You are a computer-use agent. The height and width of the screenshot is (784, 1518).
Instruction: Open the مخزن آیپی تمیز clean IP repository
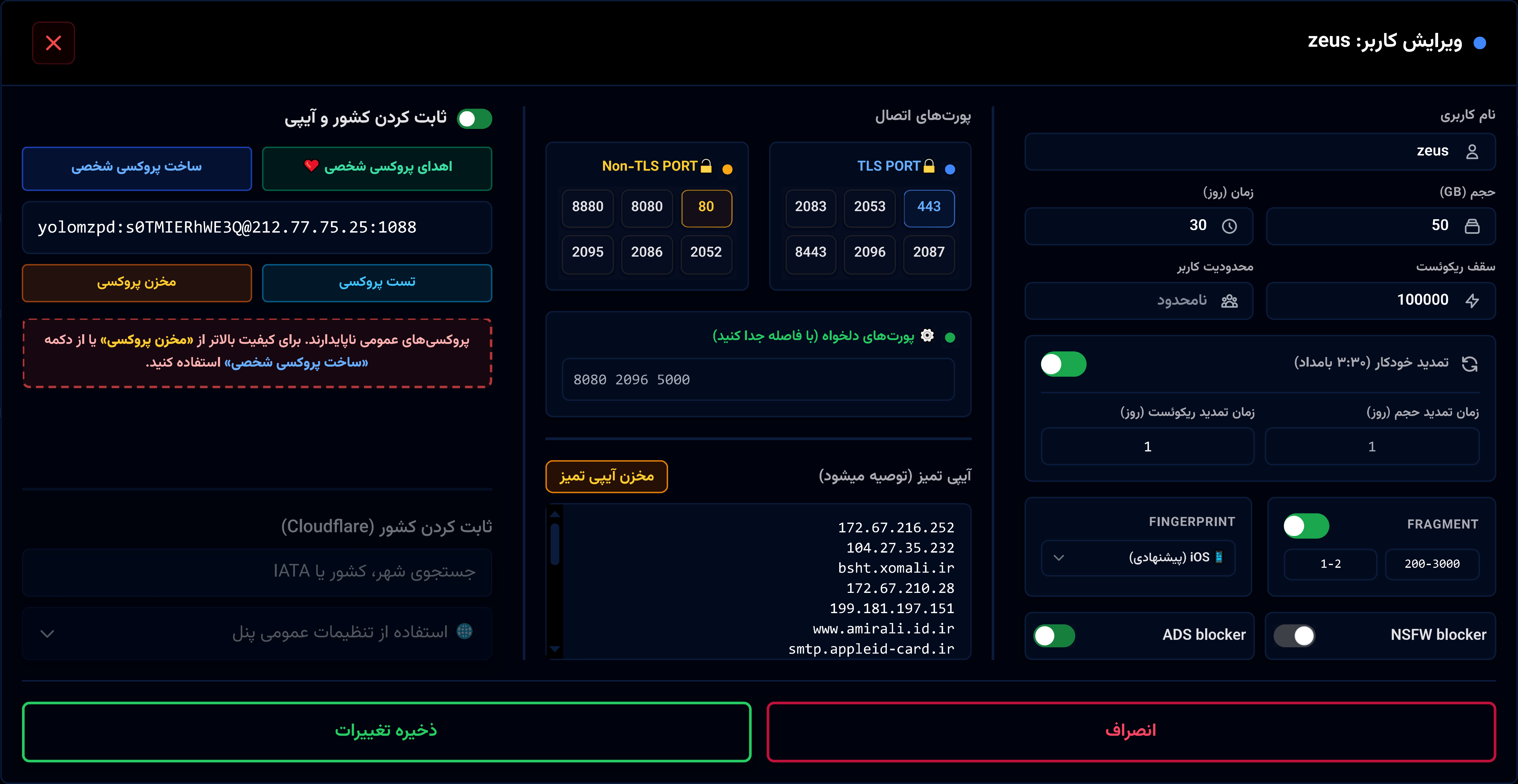tap(606, 477)
